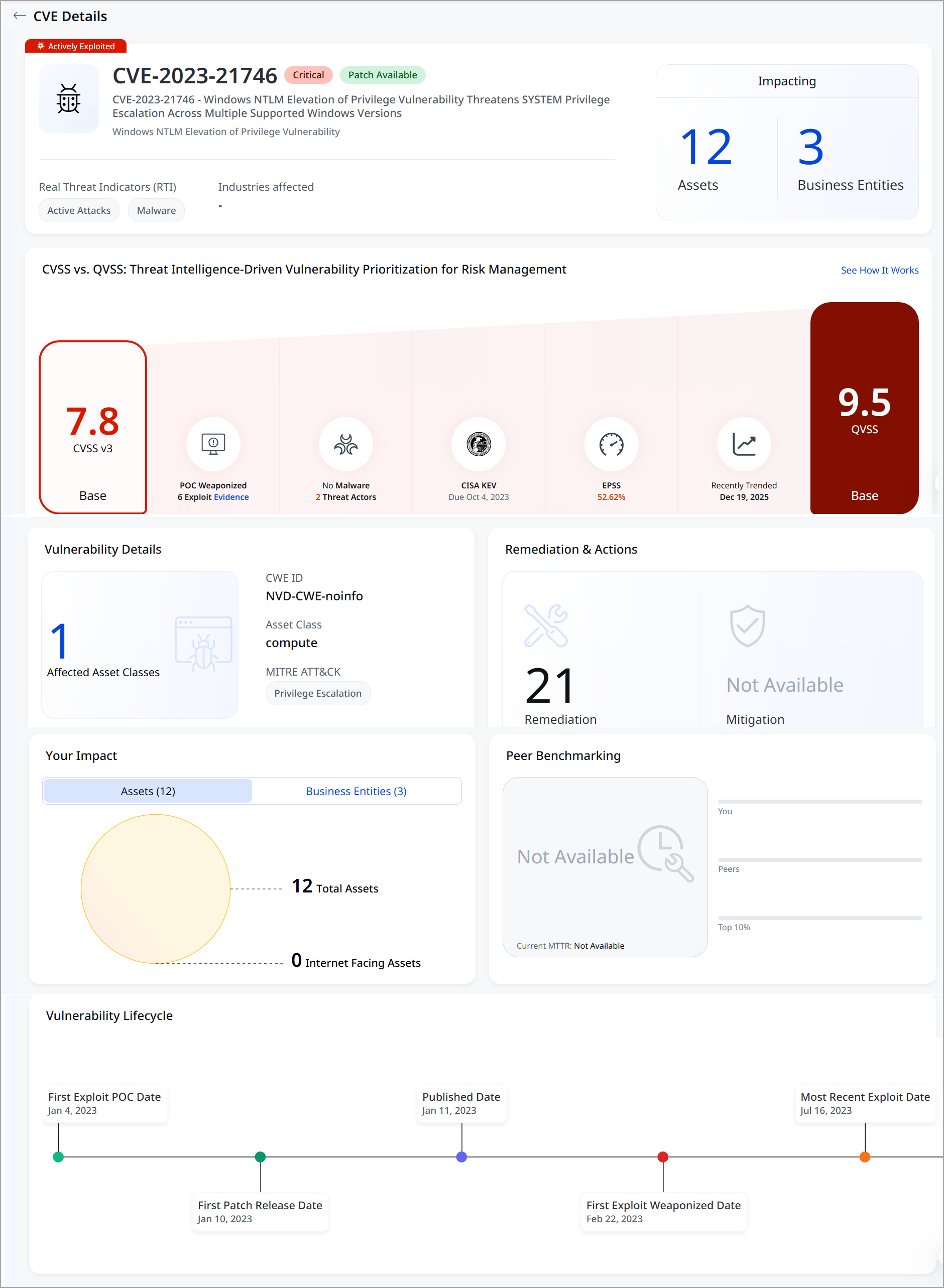Click the back arrow beside CVE Details
This screenshot has width=944, height=1288.
[x=19, y=16]
